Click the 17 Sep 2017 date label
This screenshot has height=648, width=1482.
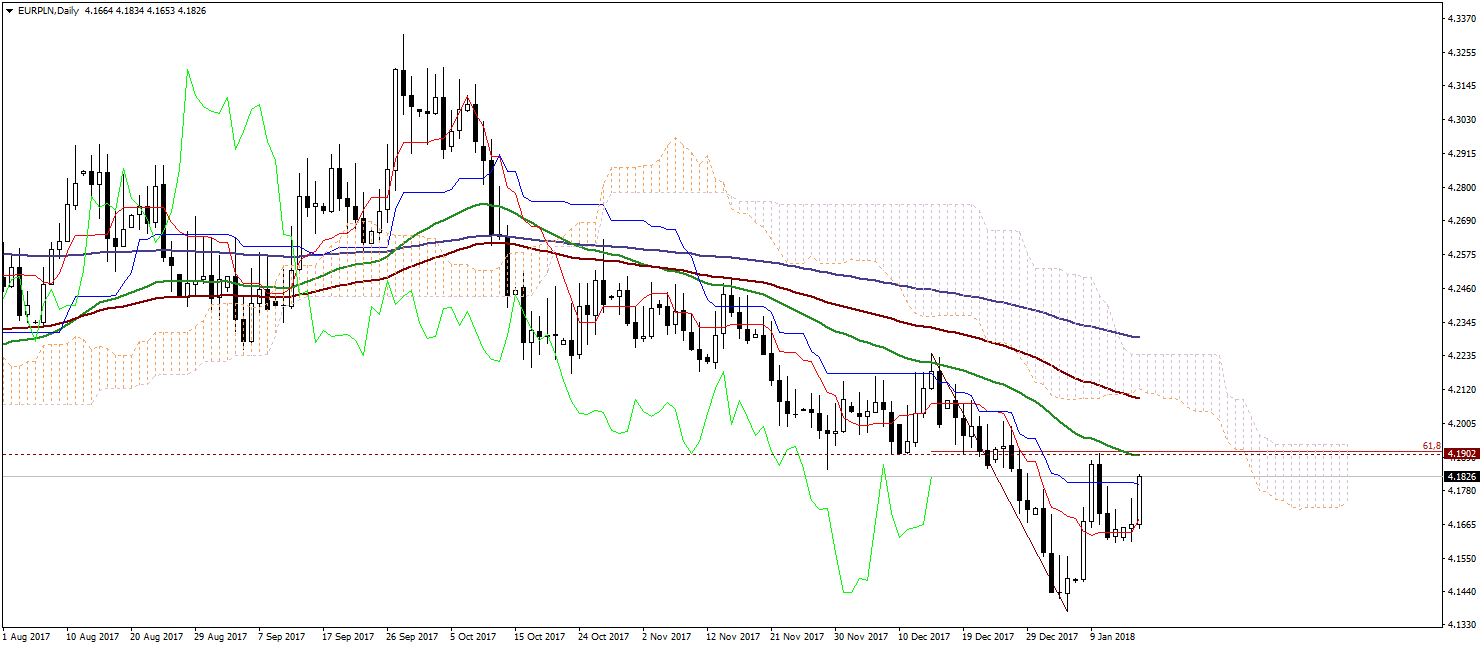[348, 636]
